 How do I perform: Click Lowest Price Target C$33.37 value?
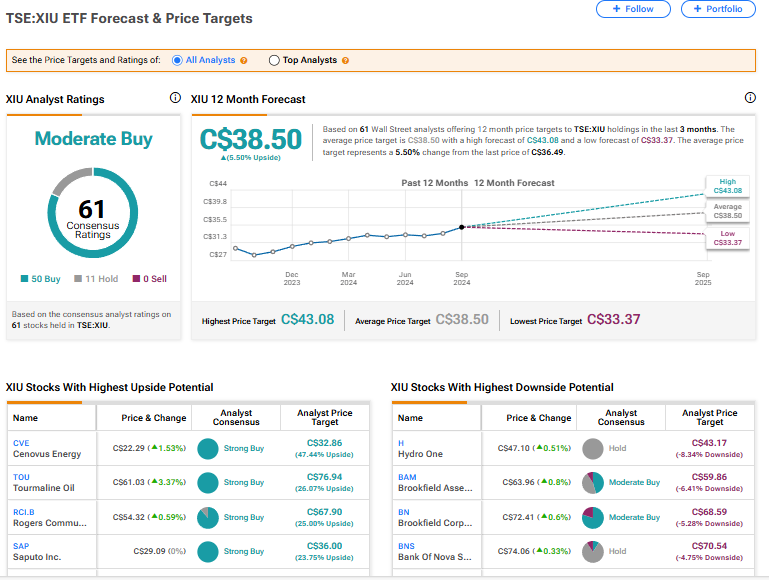(x=614, y=320)
